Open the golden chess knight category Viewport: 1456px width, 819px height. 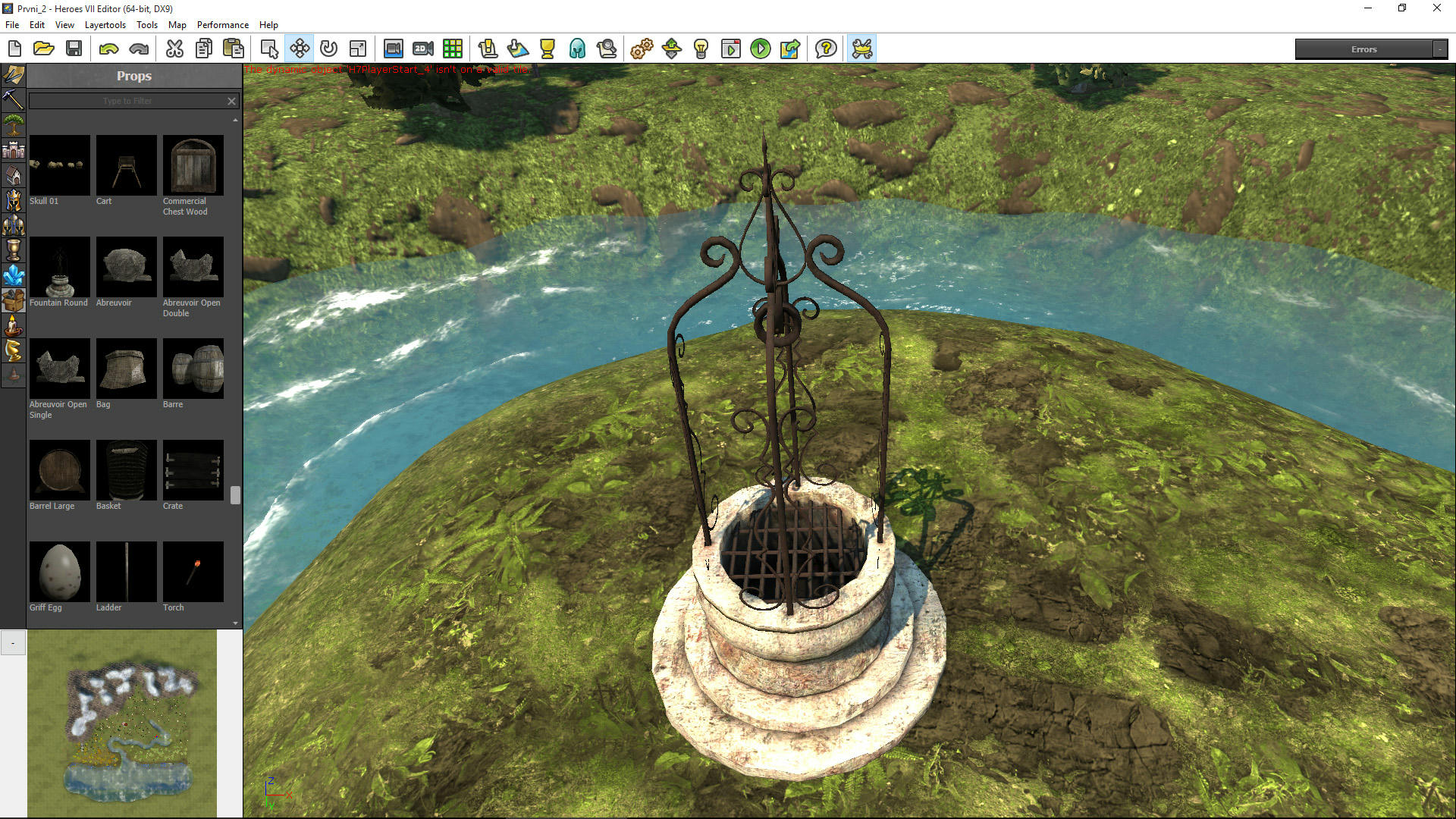pos(13,350)
